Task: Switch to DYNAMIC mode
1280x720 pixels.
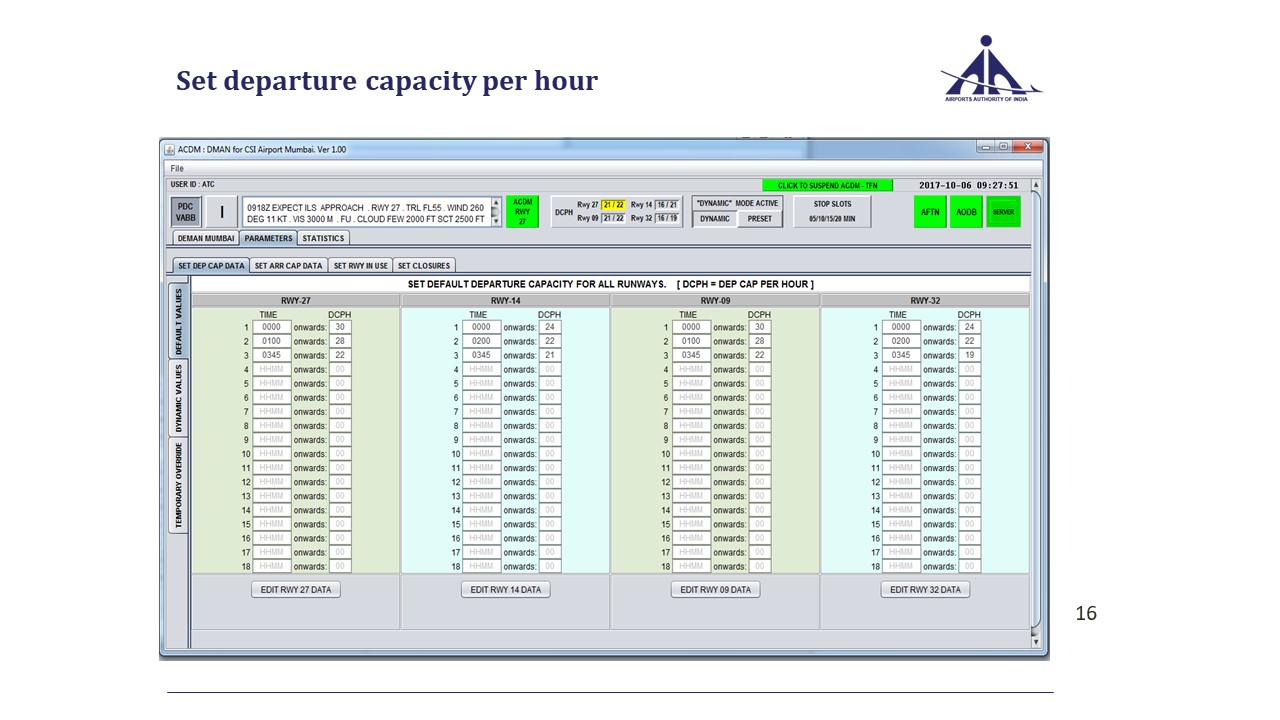Action: point(715,219)
